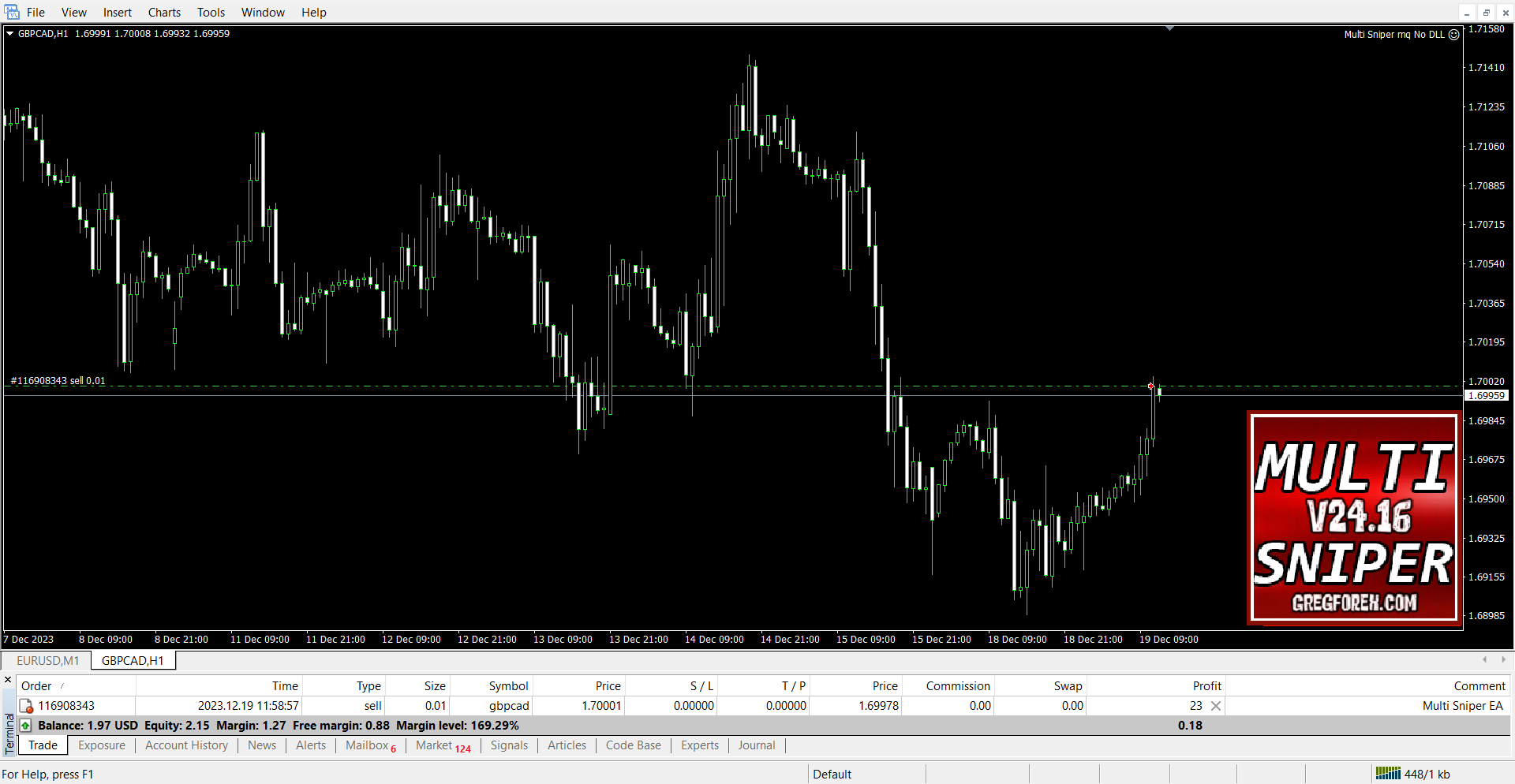The height and width of the screenshot is (784, 1515).
Task: Click the Expert Advisor smiley face icon
Action: (x=1453, y=35)
